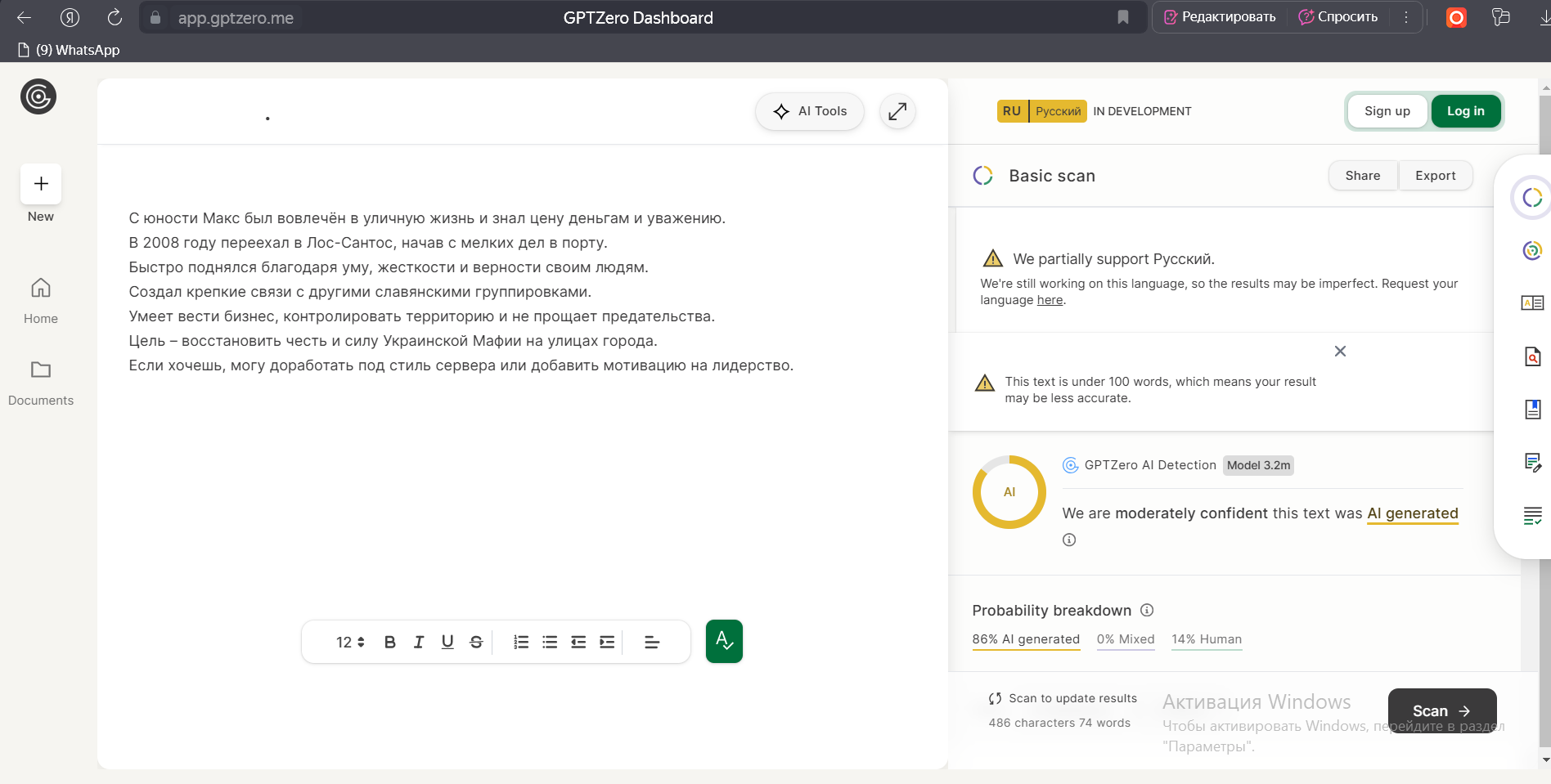
Task: Click the Log in button
Action: pyautogui.click(x=1466, y=111)
